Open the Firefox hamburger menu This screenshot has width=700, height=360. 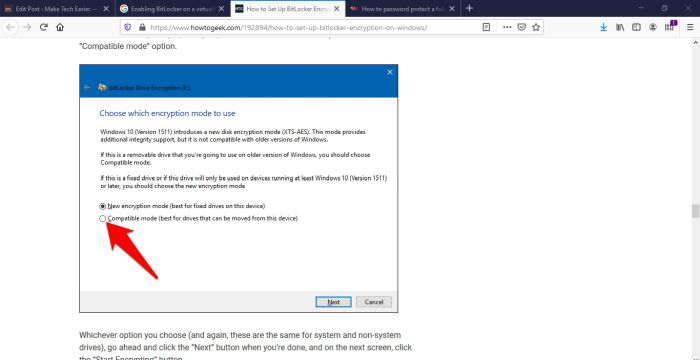point(690,27)
